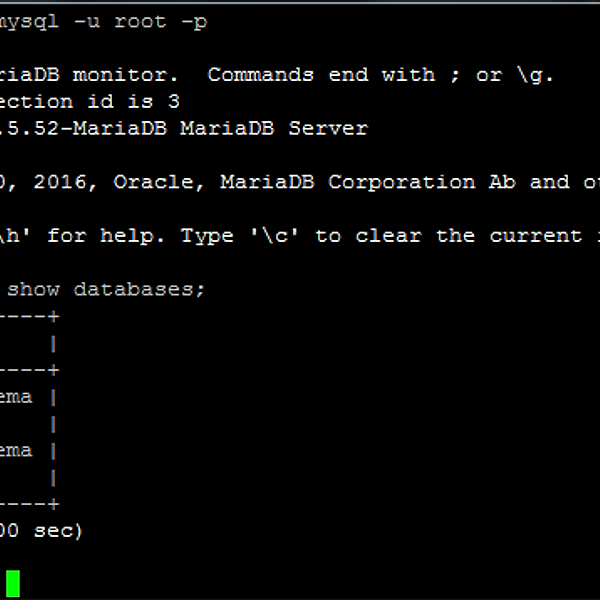Image resolution: width=600 pixels, height=600 pixels.
Task: Click the word 'Commands' in welcome line
Action: [261, 75]
